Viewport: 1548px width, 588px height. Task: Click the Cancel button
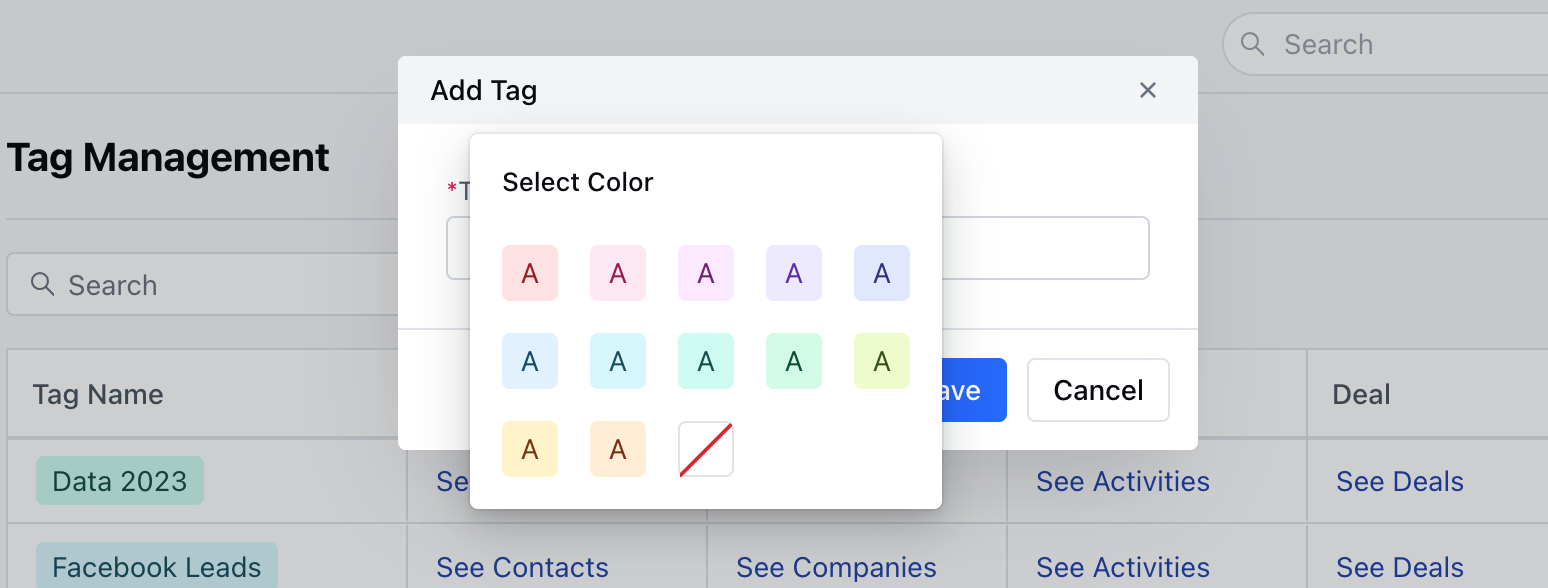pos(1098,390)
